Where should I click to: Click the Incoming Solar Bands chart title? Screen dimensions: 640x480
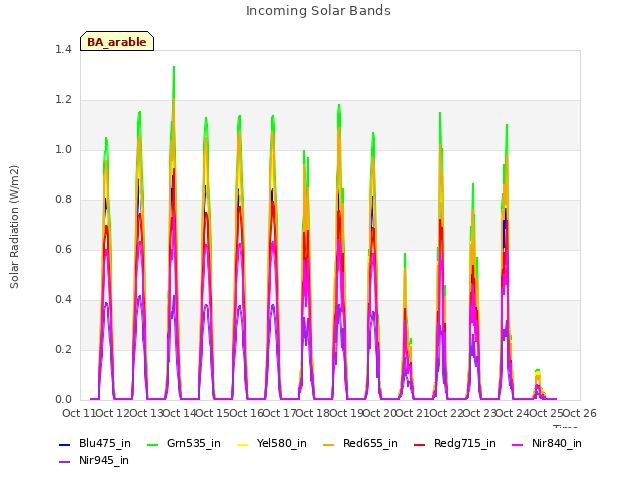coord(318,11)
